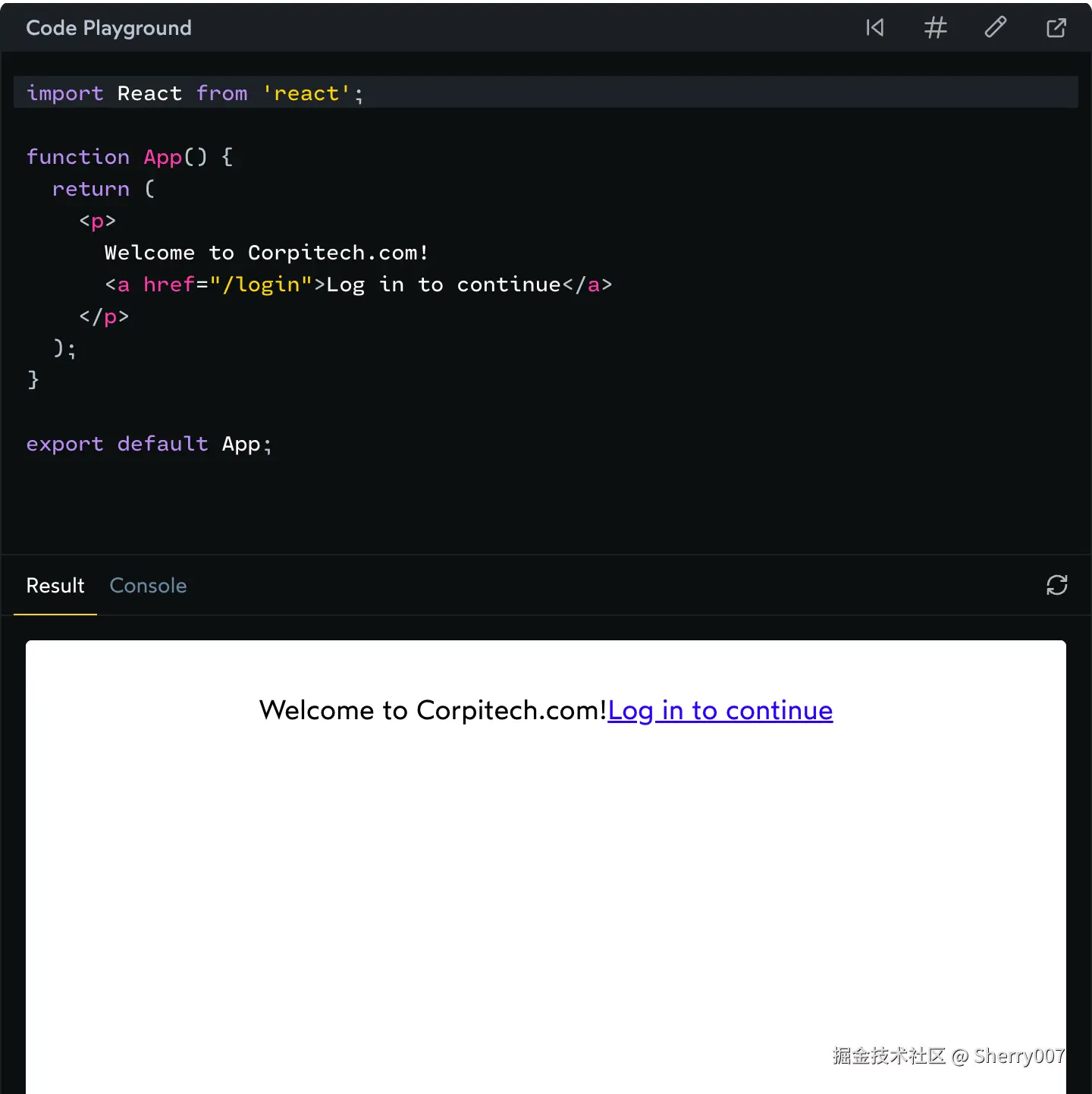This screenshot has height=1094, width=1092.
Task: Click the 'export default App;' line
Action: (x=149, y=444)
